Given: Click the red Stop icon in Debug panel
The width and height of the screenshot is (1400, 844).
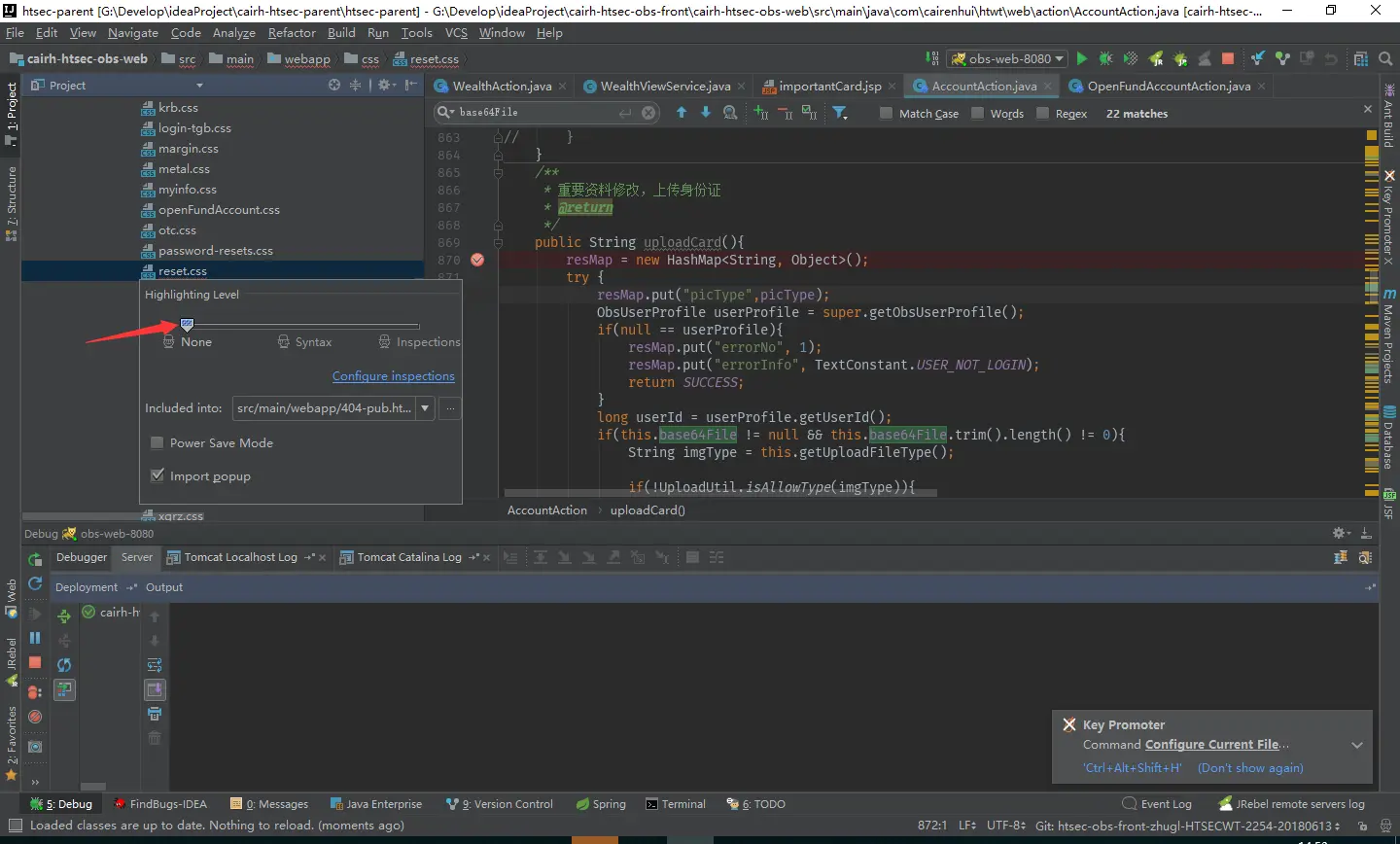Looking at the screenshot, I should [35, 662].
